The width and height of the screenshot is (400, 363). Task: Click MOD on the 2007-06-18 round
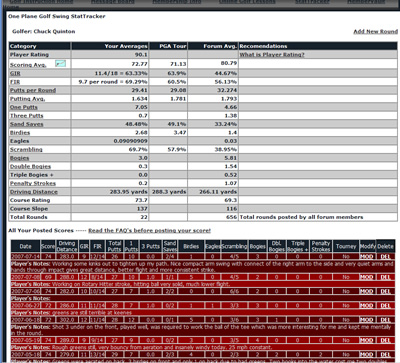pyautogui.click(x=367, y=320)
